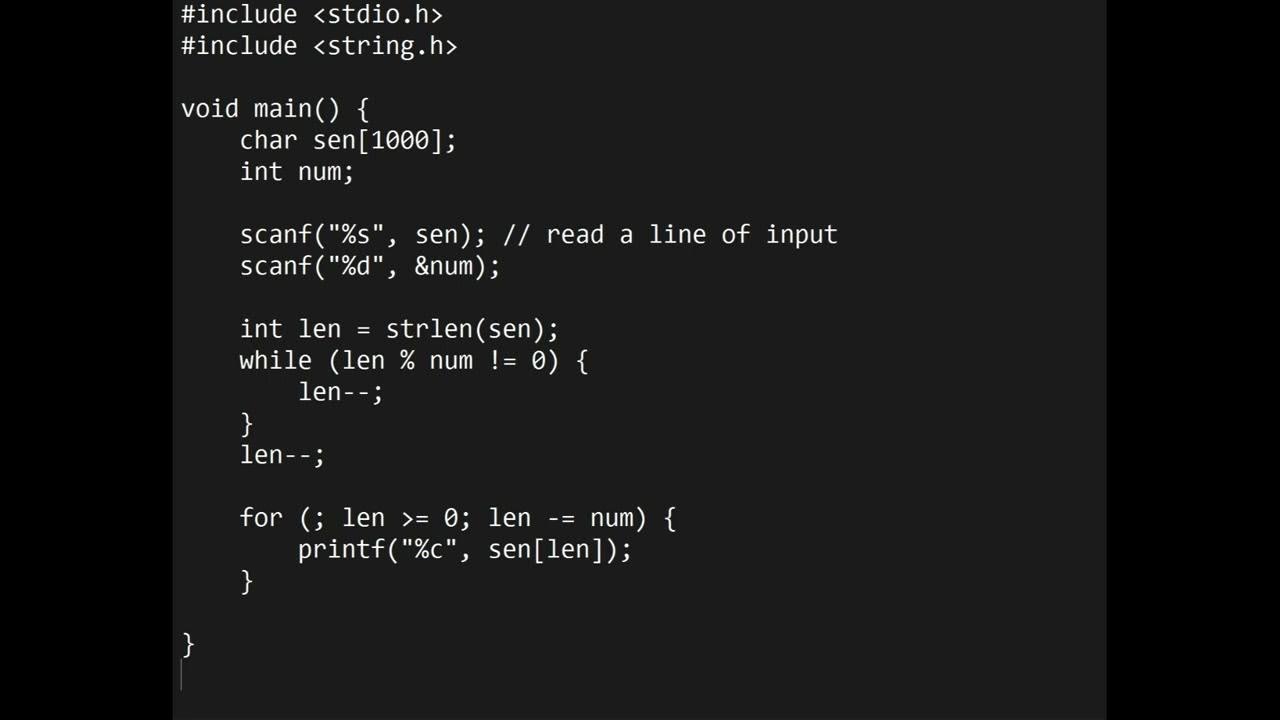Click the #include <string.h> line

pyautogui.click(x=318, y=46)
